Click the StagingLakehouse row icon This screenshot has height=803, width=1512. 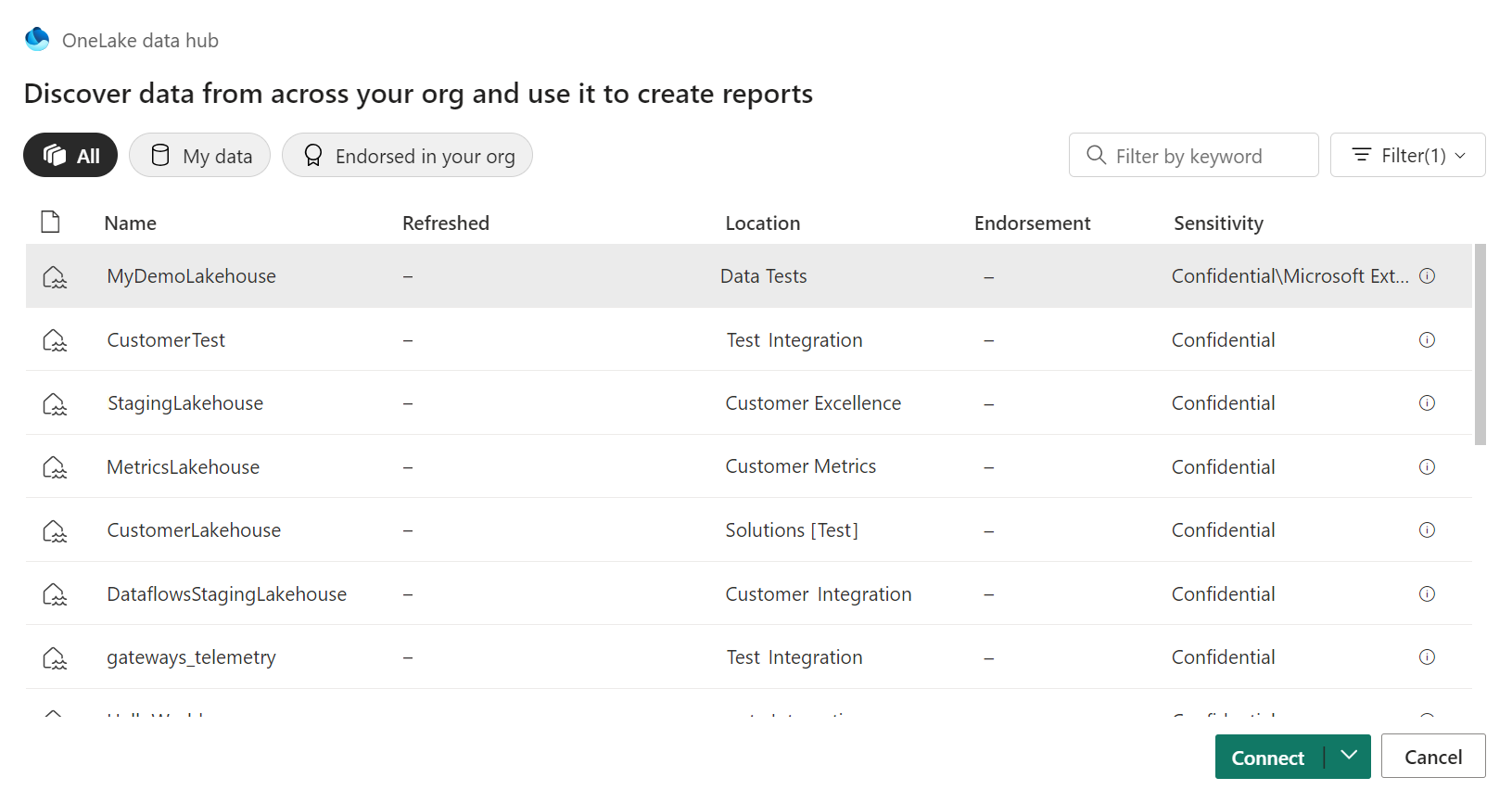[55, 403]
